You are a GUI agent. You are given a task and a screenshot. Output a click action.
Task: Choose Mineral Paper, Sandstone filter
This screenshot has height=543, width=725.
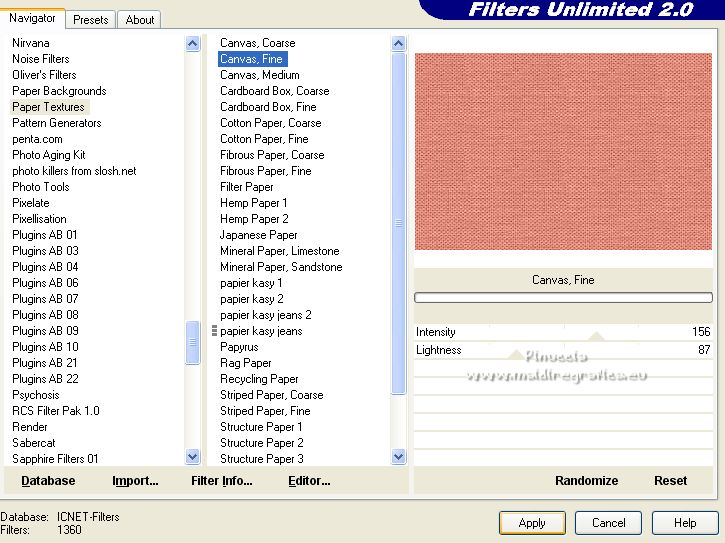coord(281,267)
